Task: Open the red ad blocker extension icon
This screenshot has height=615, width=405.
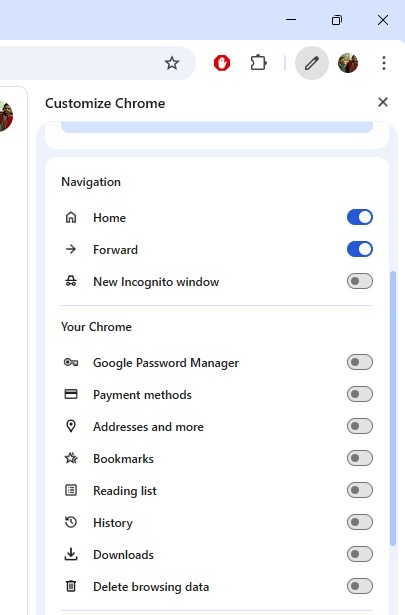Action: (222, 63)
